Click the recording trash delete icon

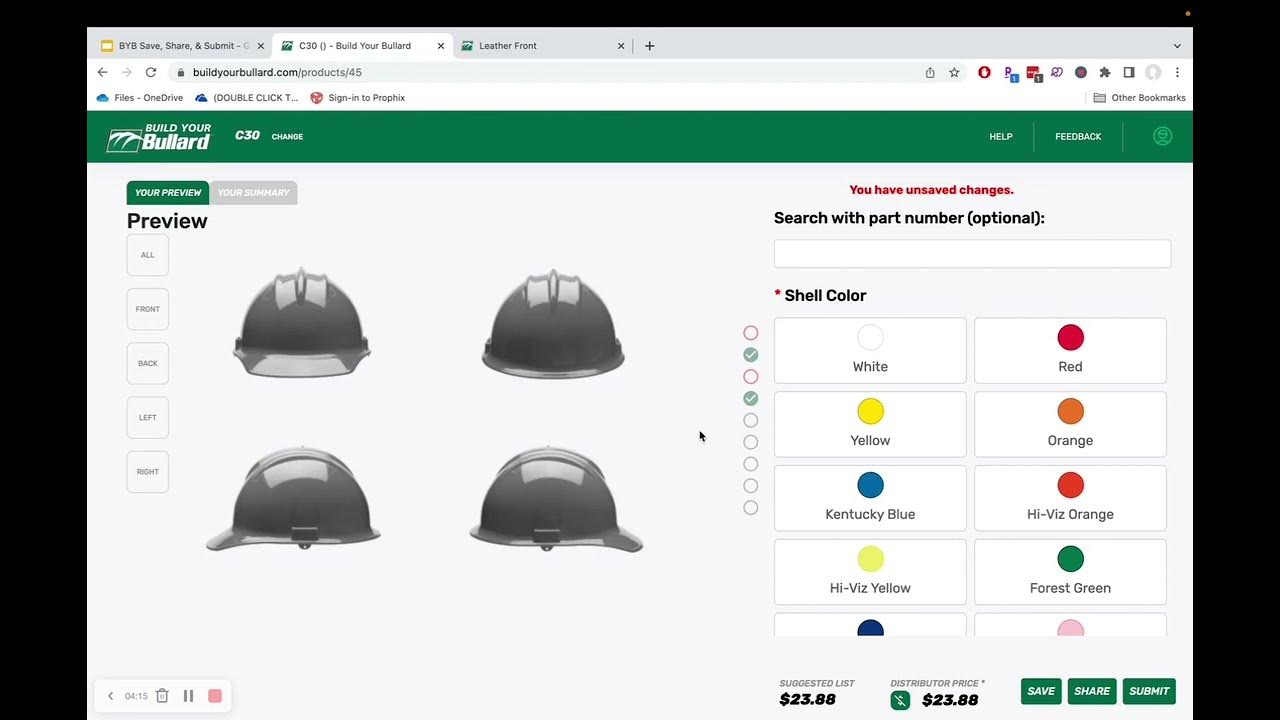162,696
